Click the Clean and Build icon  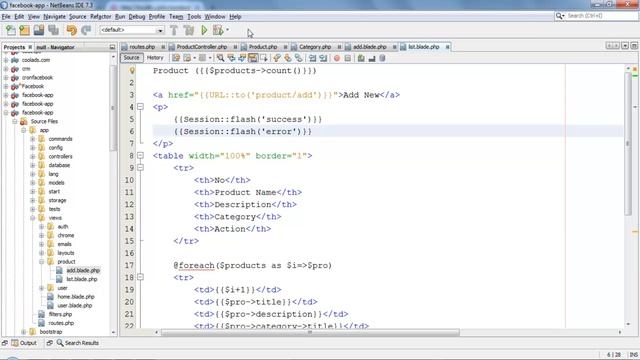point(189,30)
